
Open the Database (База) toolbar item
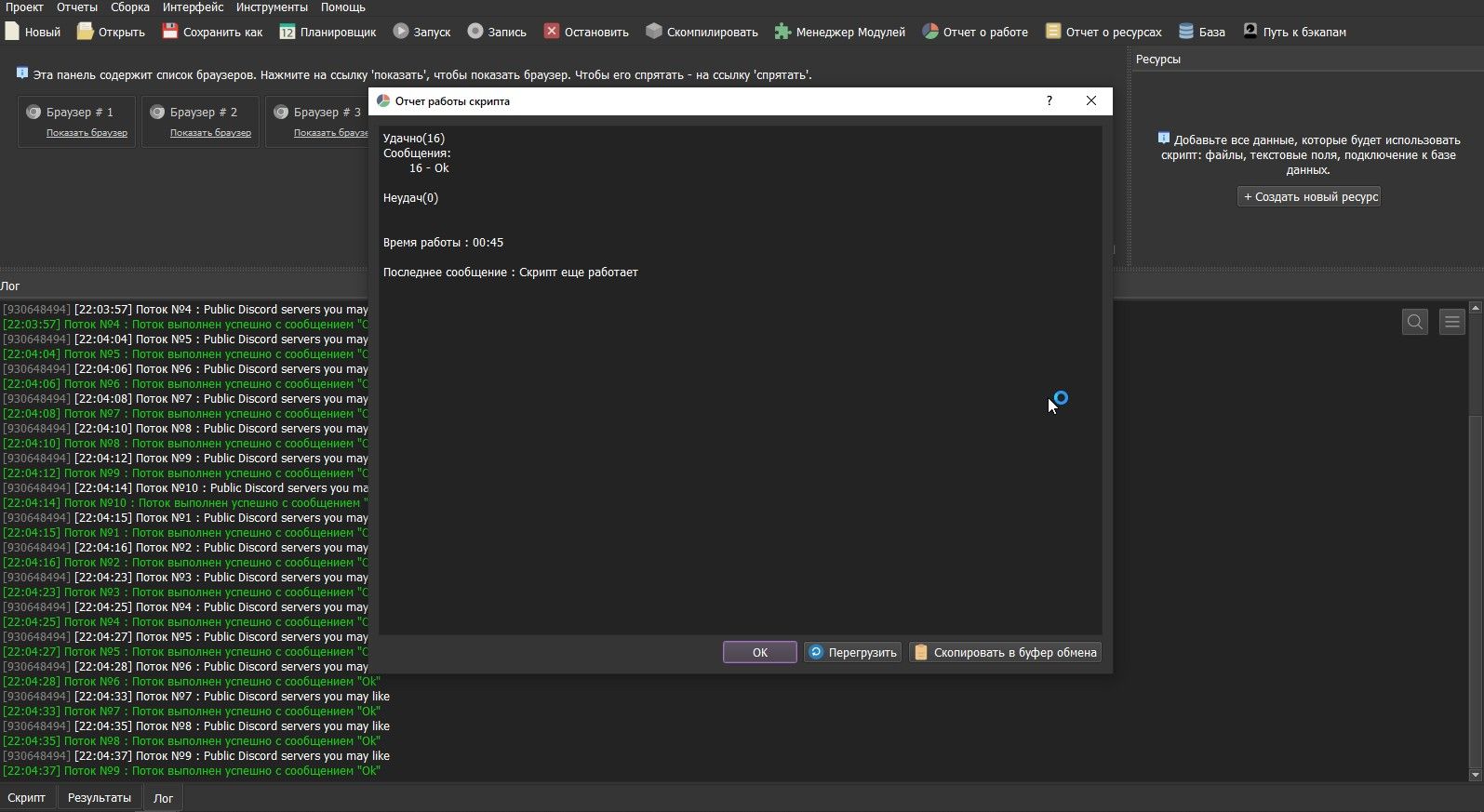1201,32
